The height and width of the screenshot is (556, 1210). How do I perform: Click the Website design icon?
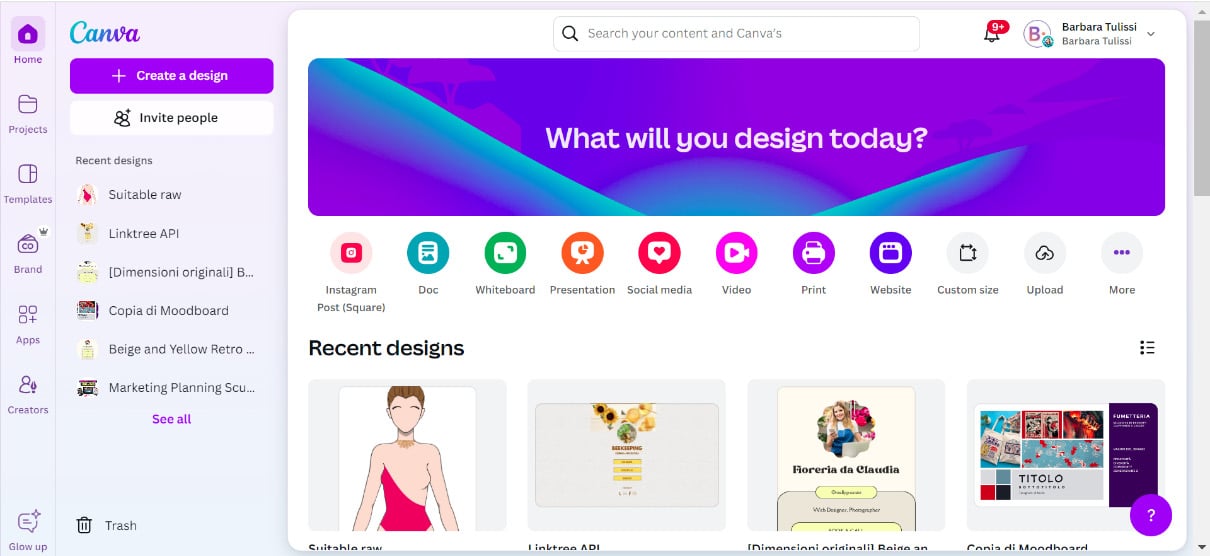[x=891, y=253]
